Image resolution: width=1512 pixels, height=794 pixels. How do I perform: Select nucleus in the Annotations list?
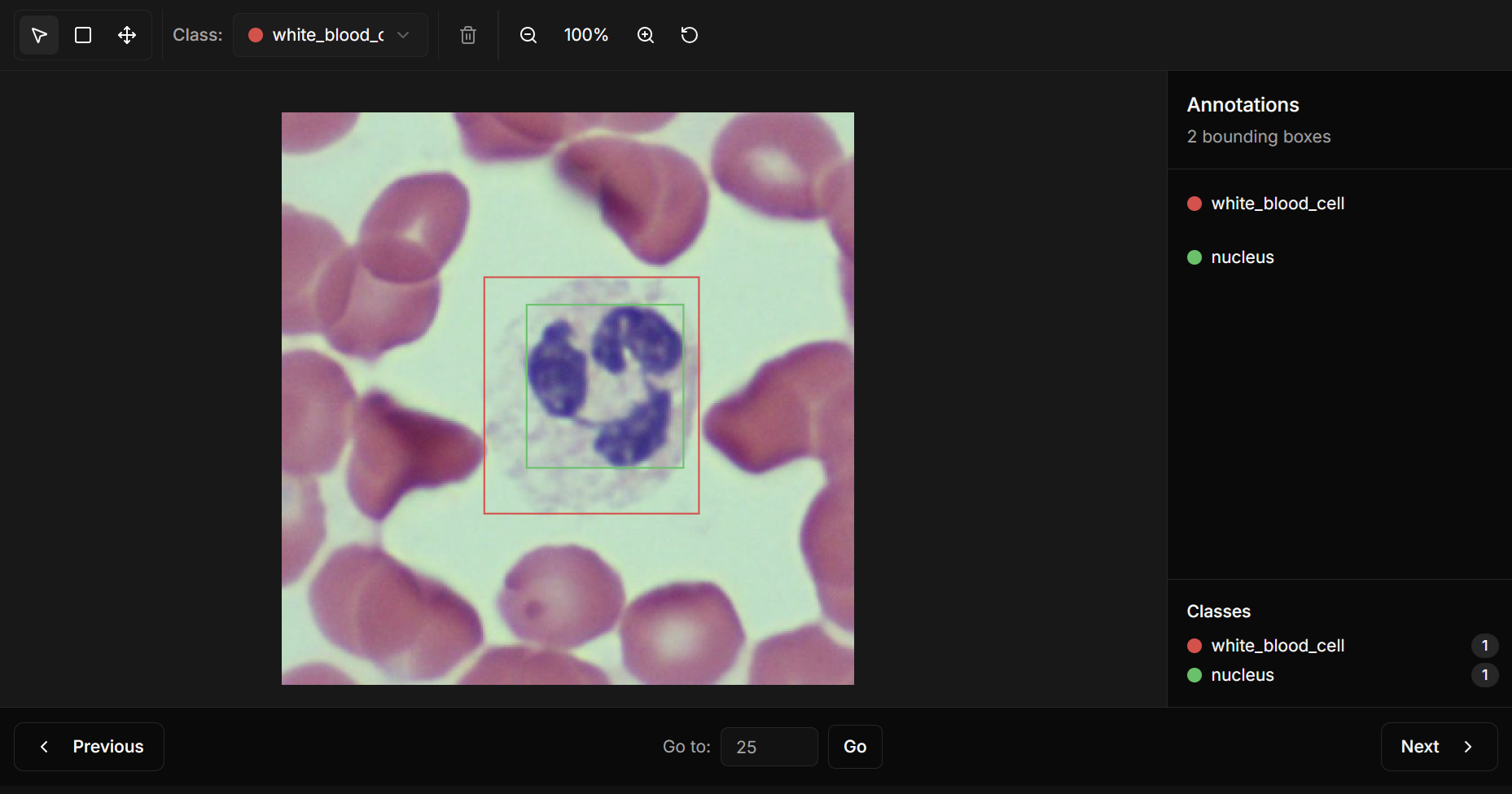coord(1242,257)
